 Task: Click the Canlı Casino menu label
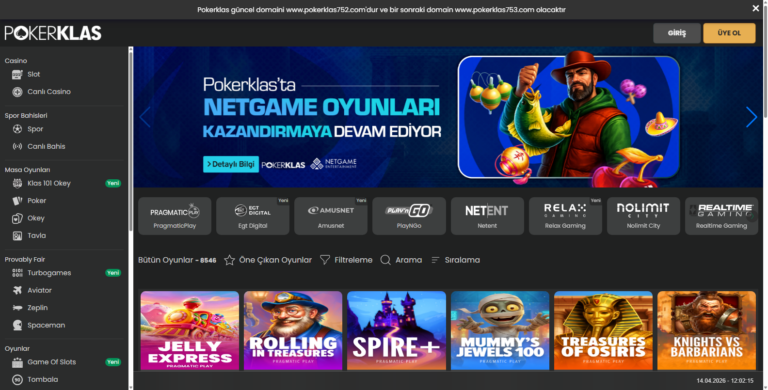tap(49, 92)
